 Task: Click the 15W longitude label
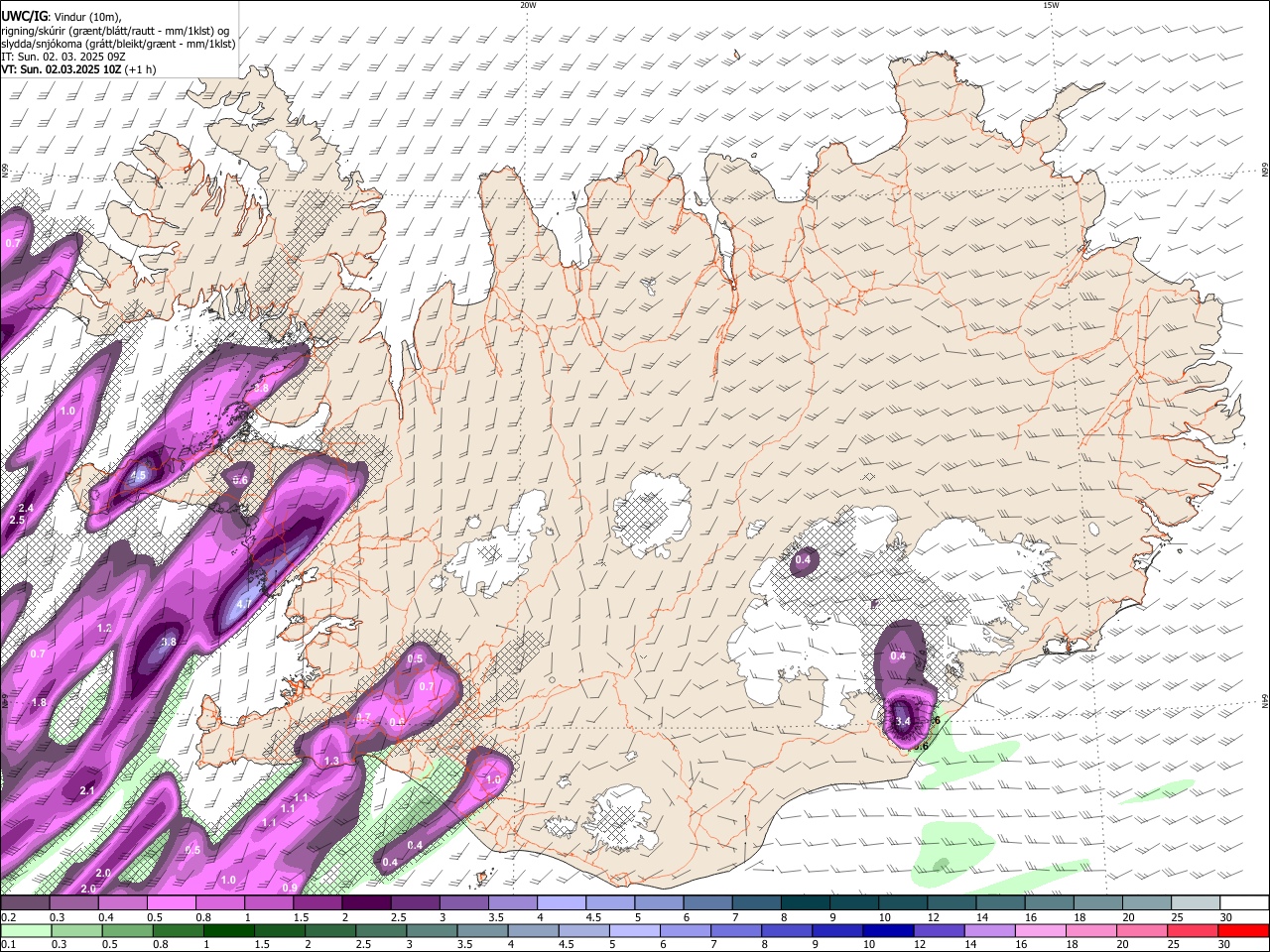1051,5
